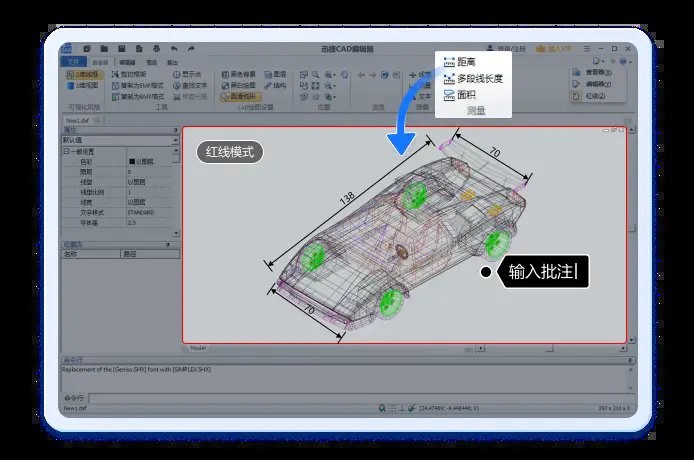Collapse the 一般设置 general settings group
694x460 pixels.
[x=66, y=151]
